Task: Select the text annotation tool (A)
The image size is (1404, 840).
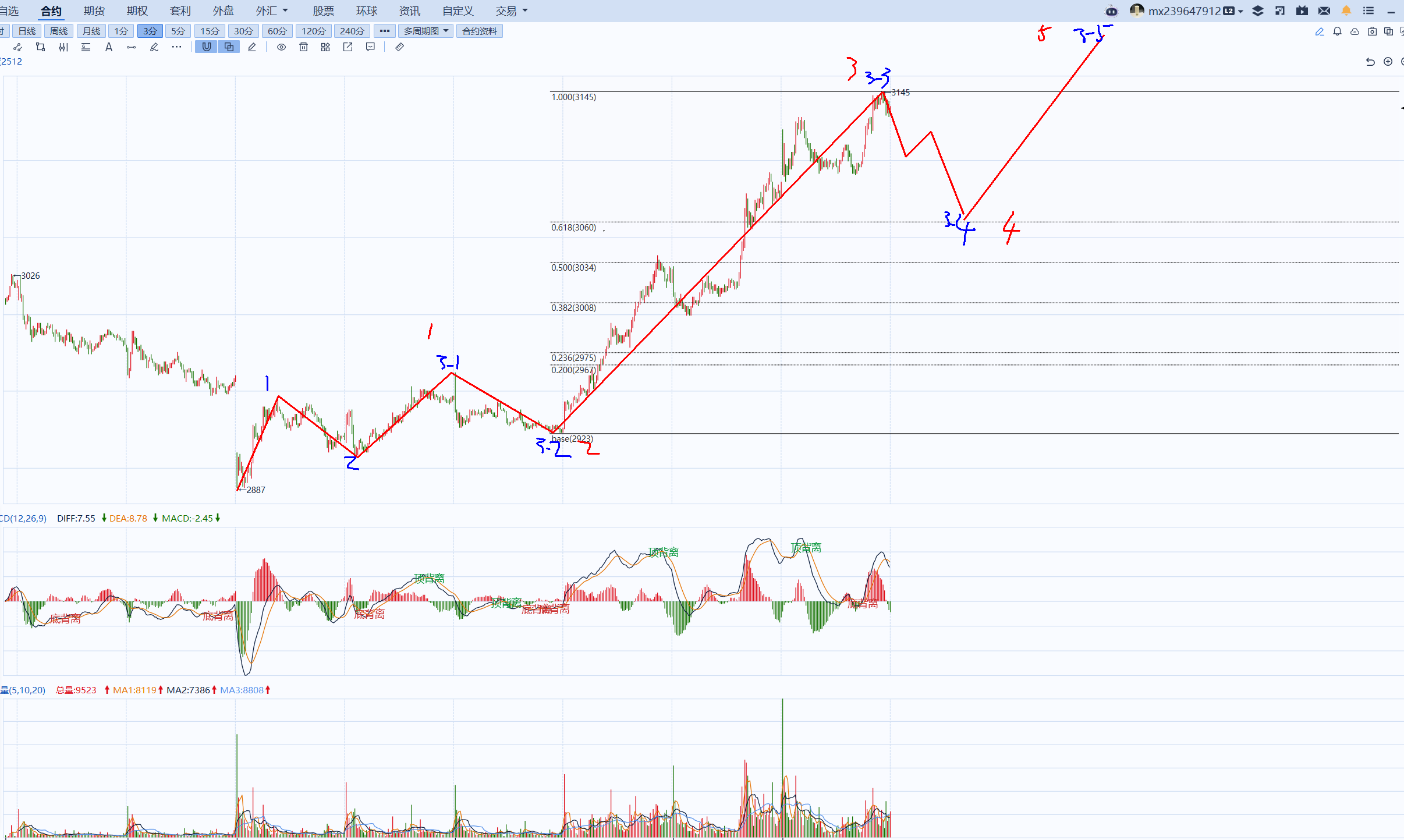Action: [x=109, y=47]
